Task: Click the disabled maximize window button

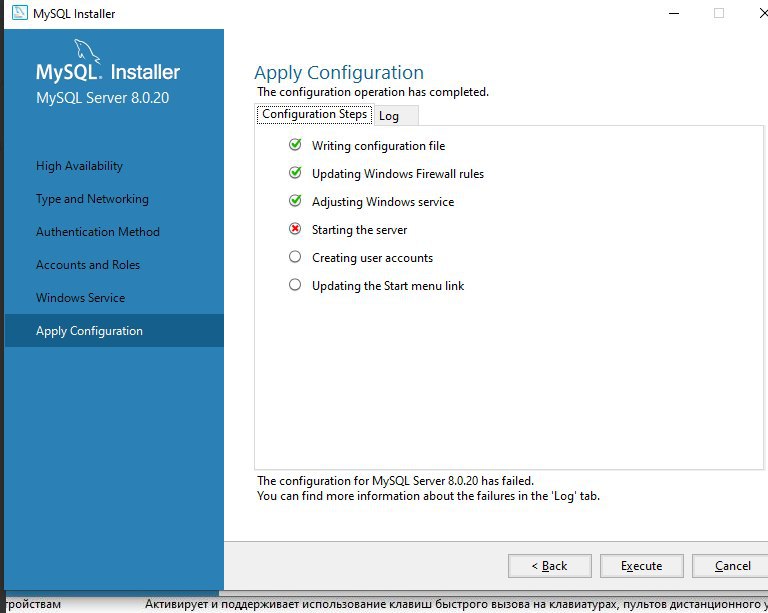Action: coord(719,13)
